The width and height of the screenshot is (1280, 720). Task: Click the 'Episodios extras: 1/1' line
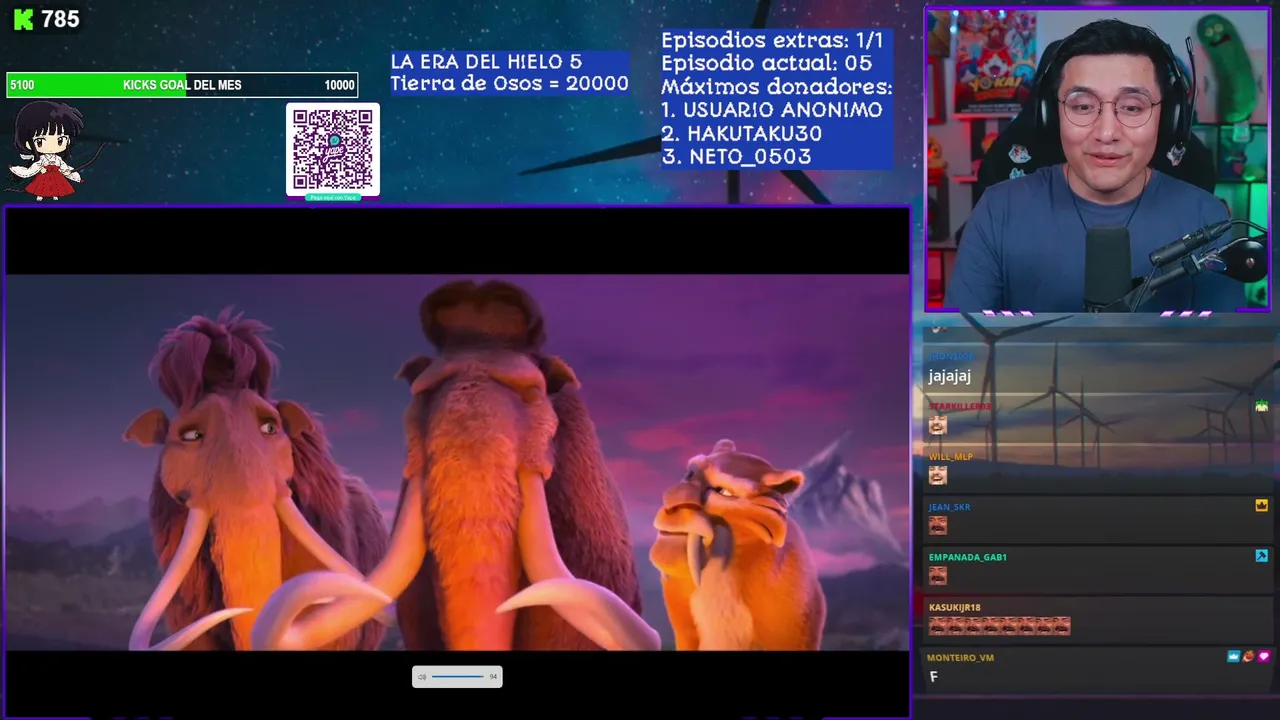click(772, 41)
